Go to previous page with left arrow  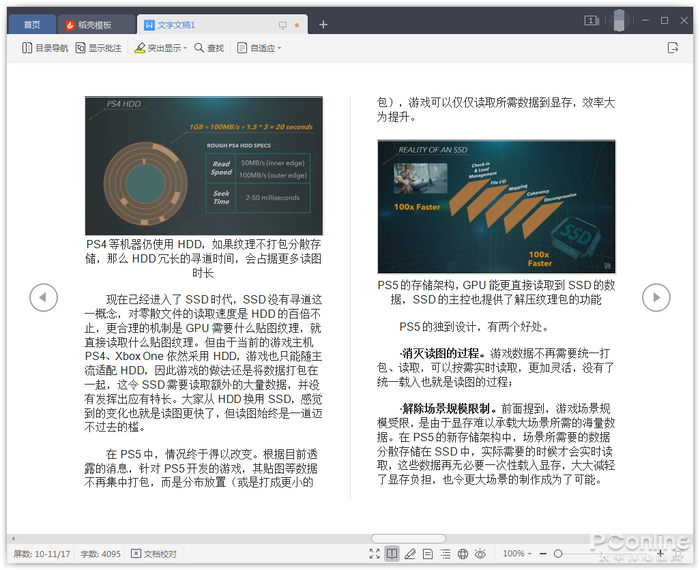pyautogui.click(x=43, y=297)
